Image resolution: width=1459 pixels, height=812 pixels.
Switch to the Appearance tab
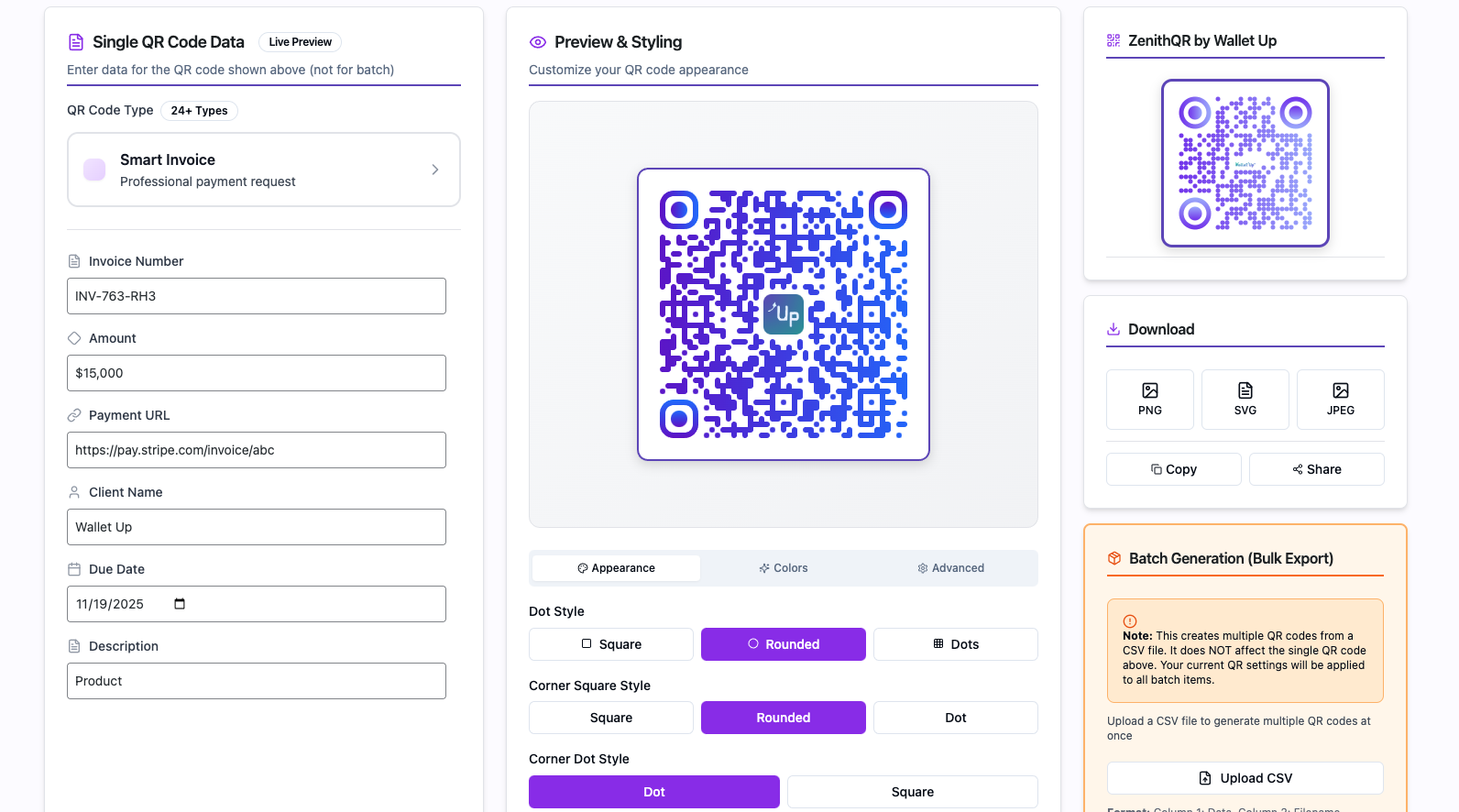click(x=616, y=568)
